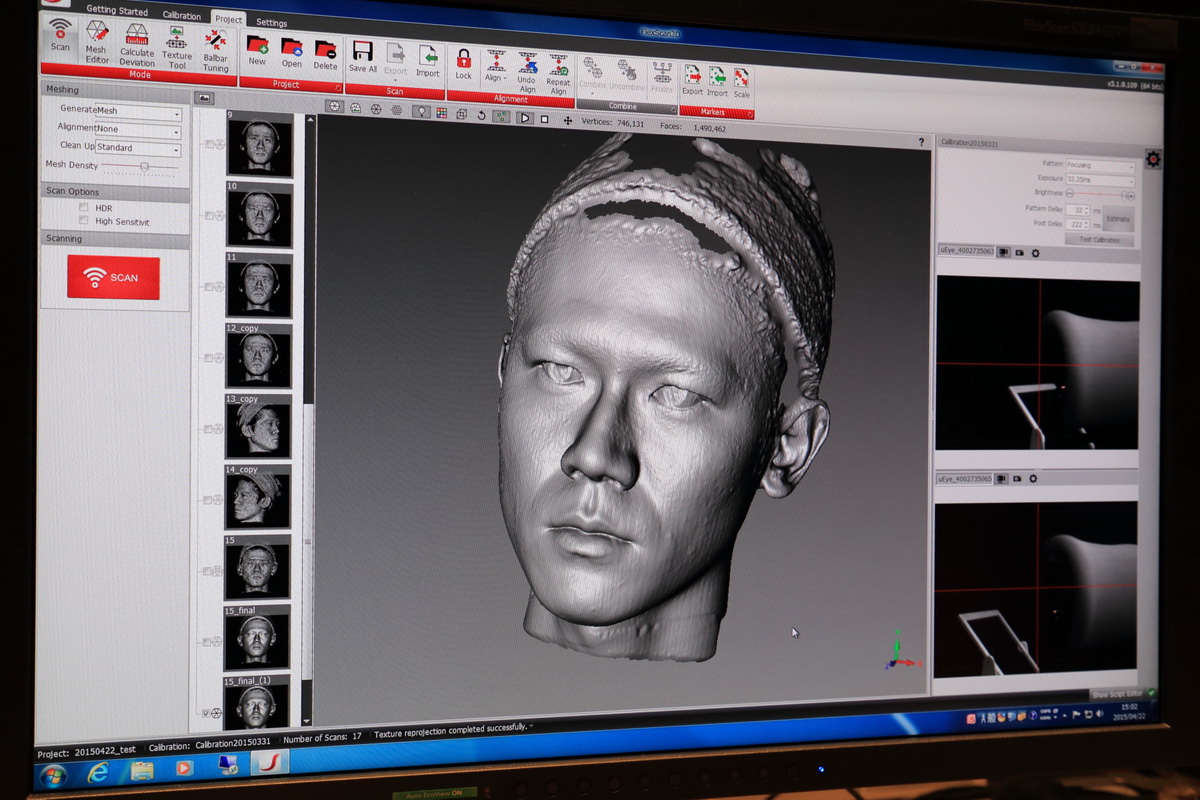Enable the HDR scan option
The height and width of the screenshot is (800, 1200).
[x=84, y=207]
